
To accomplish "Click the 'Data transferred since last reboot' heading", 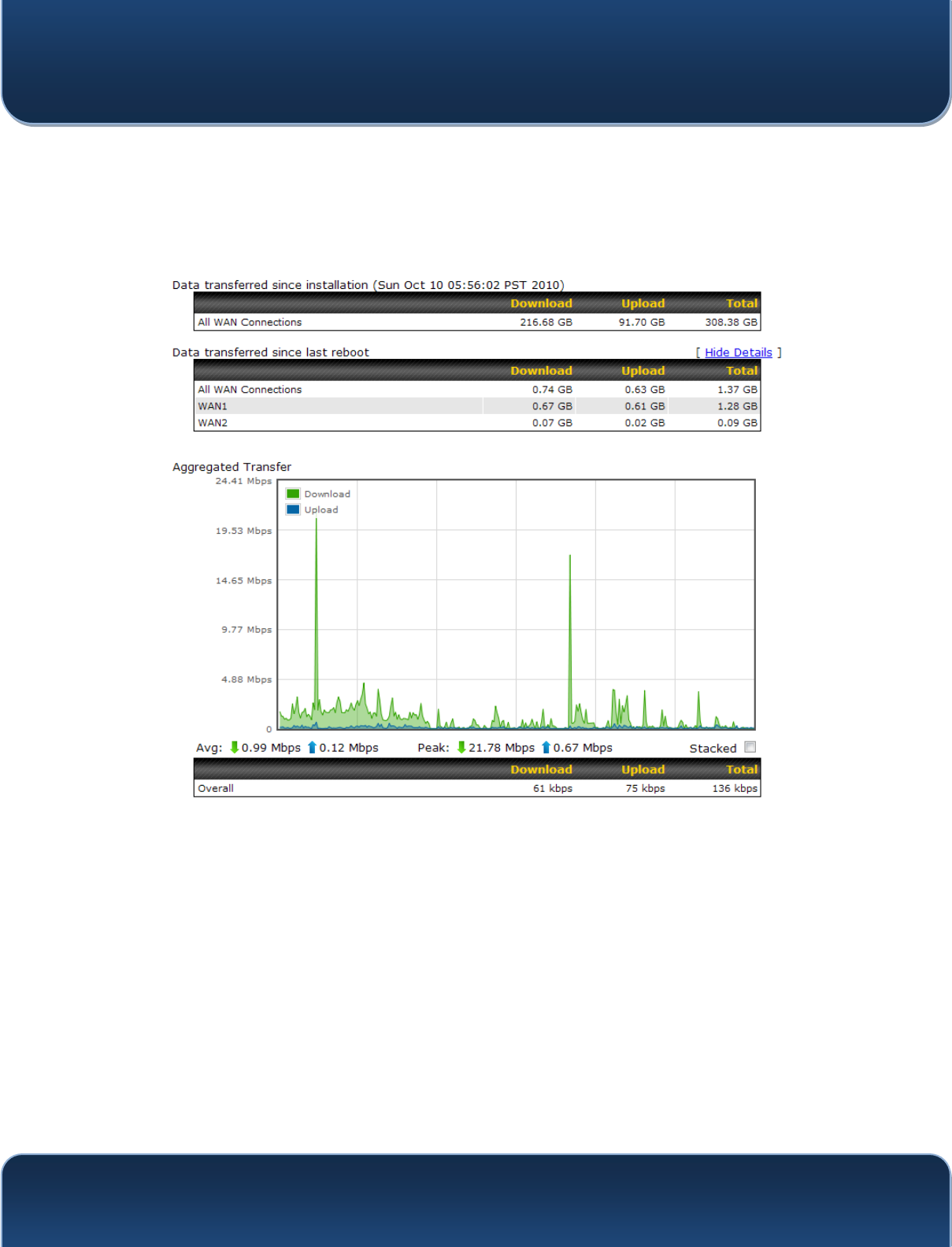I will click(x=271, y=353).
